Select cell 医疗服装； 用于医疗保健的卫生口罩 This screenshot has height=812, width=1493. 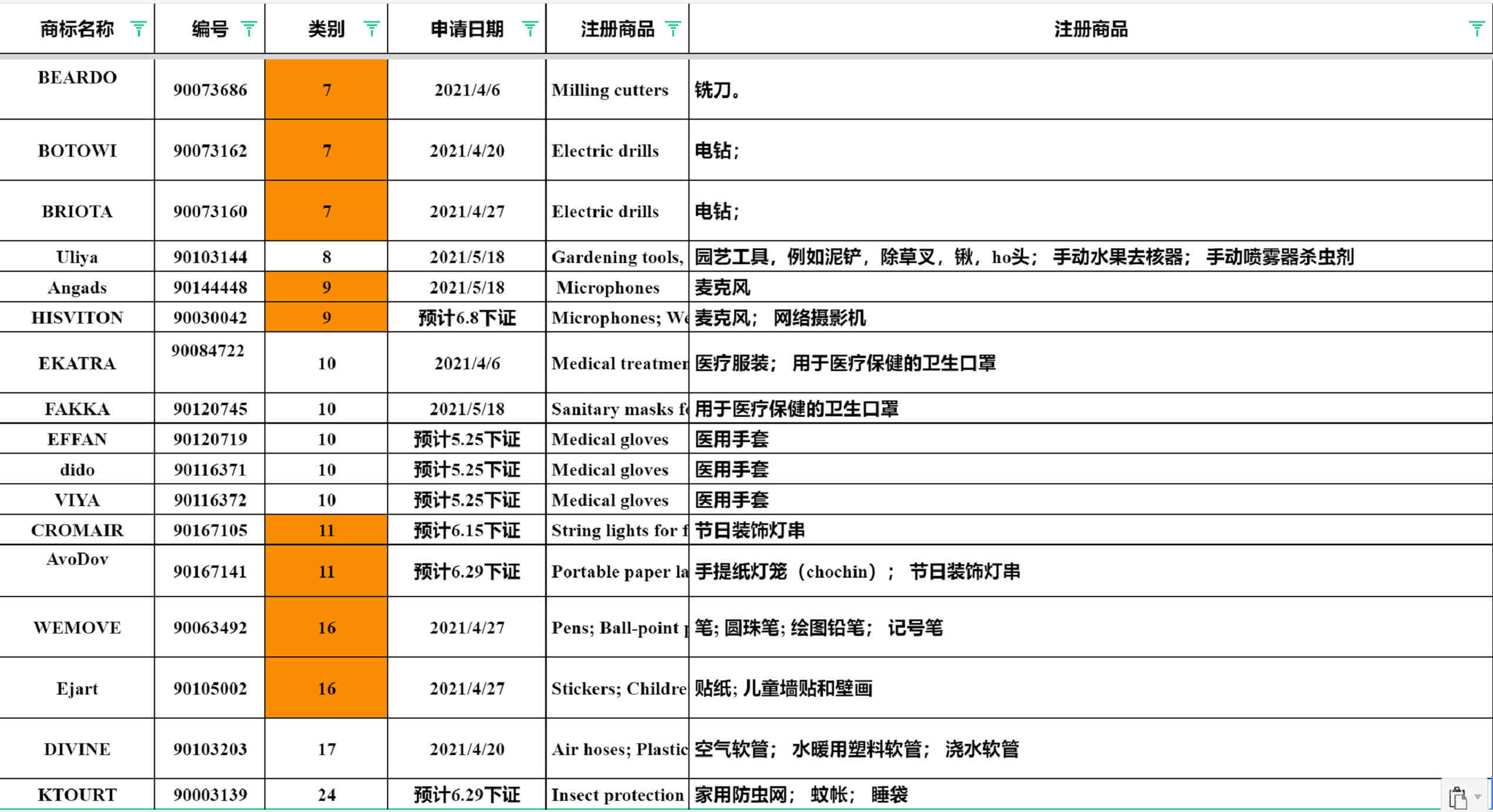pos(1091,363)
